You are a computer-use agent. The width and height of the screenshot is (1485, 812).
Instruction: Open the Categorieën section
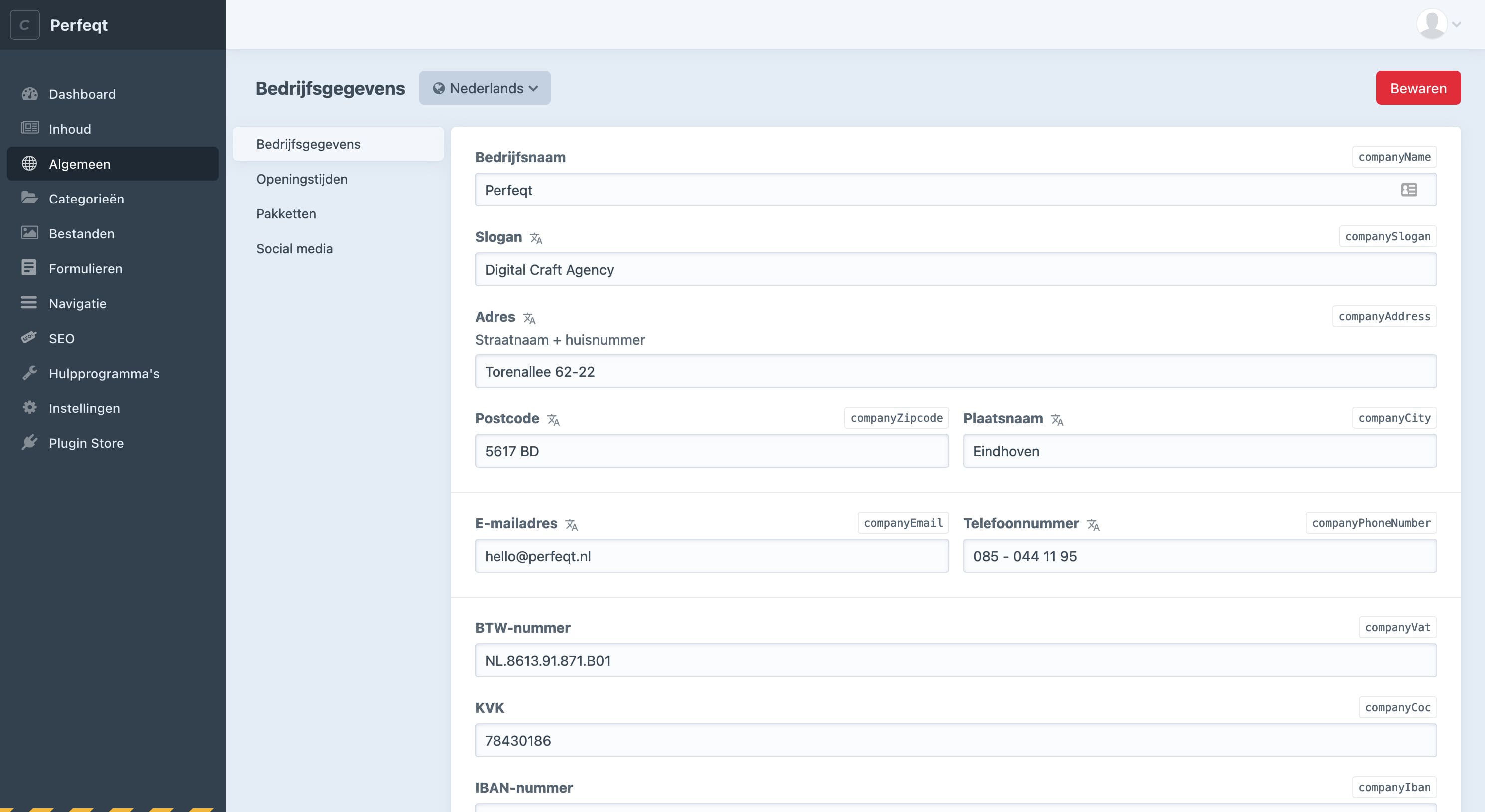[x=112, y=198]
